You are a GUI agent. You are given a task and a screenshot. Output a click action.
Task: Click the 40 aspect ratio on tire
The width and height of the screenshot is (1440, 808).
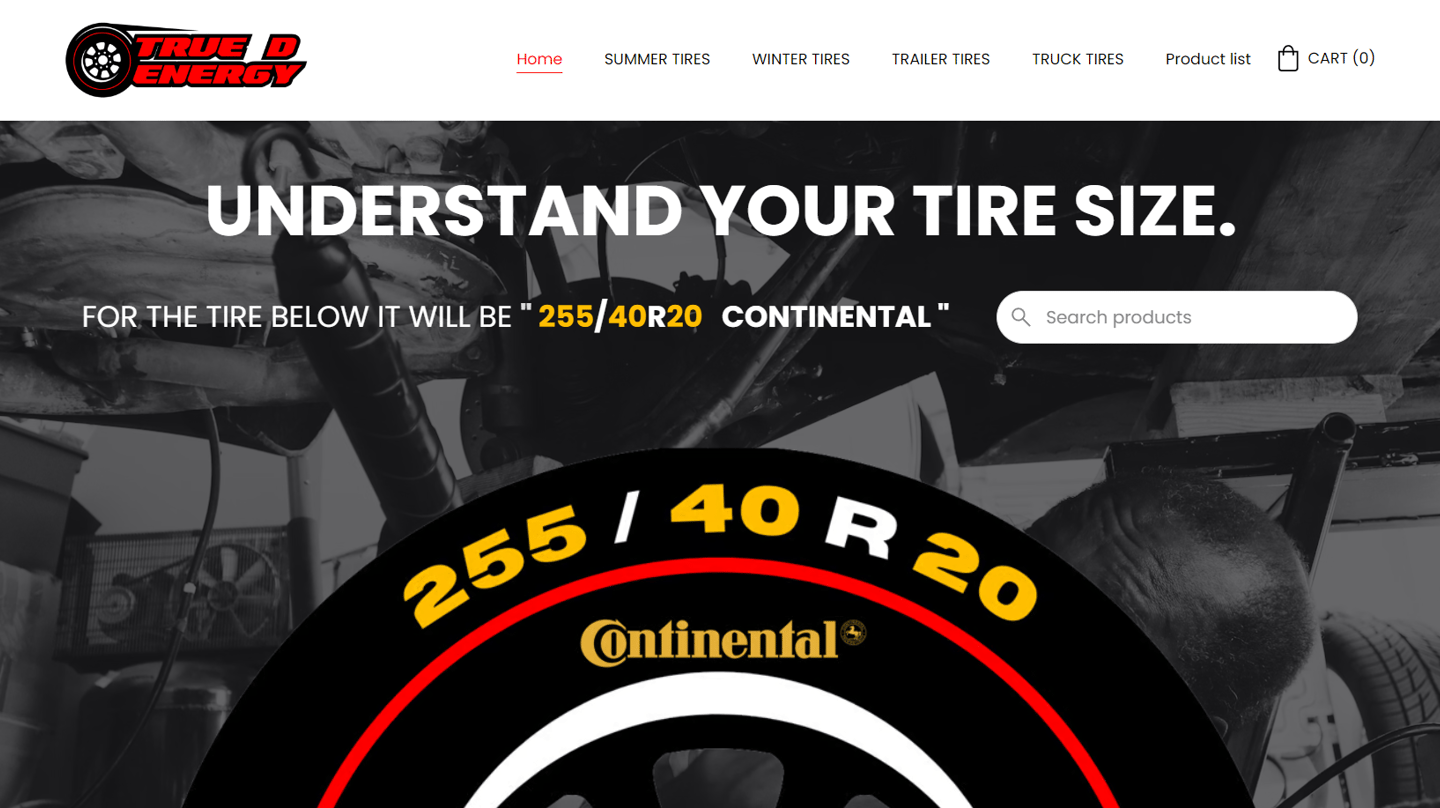click(735, 511)
